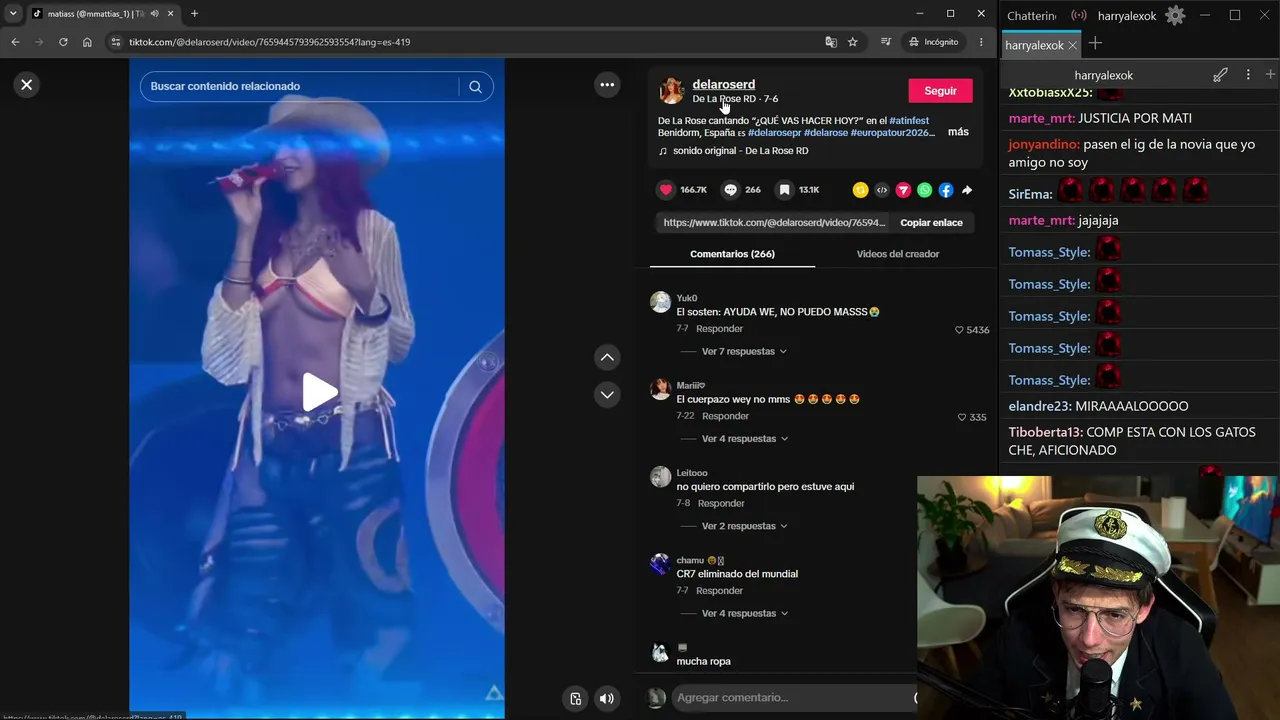Image resolution: width=1280 pixels, height=720 pixels.
Task: Open Yuk0's commenter avatar
Action: 660,302
